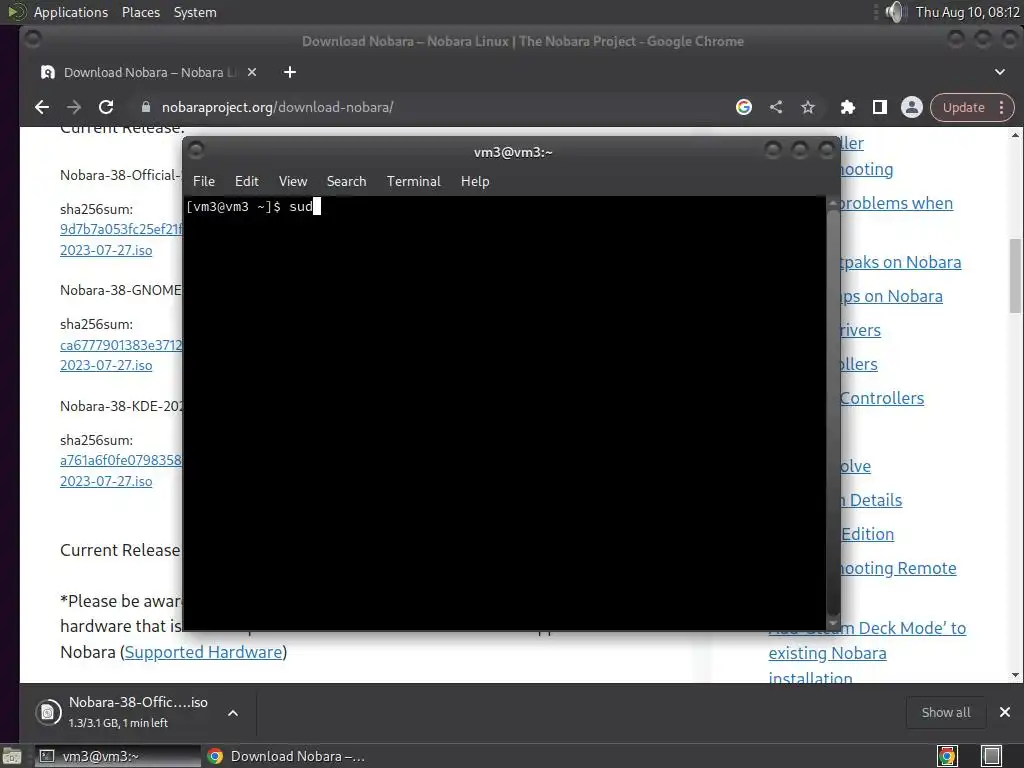
Task: Open System menu in top panel
Action: coord(195,12)
